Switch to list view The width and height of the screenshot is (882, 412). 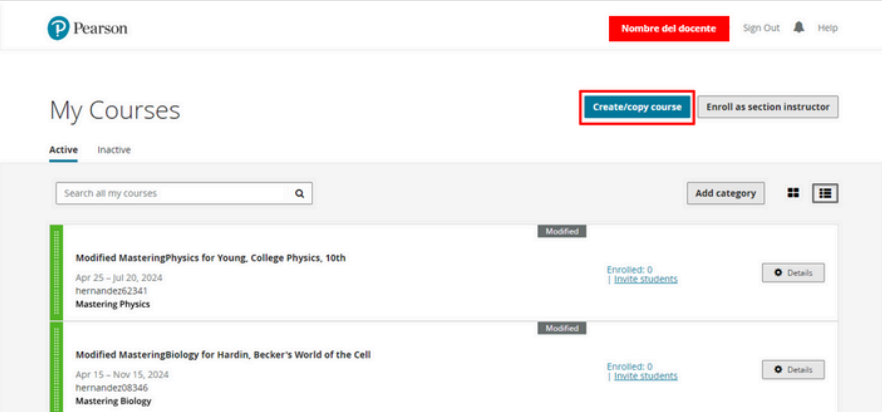(825, 193)
